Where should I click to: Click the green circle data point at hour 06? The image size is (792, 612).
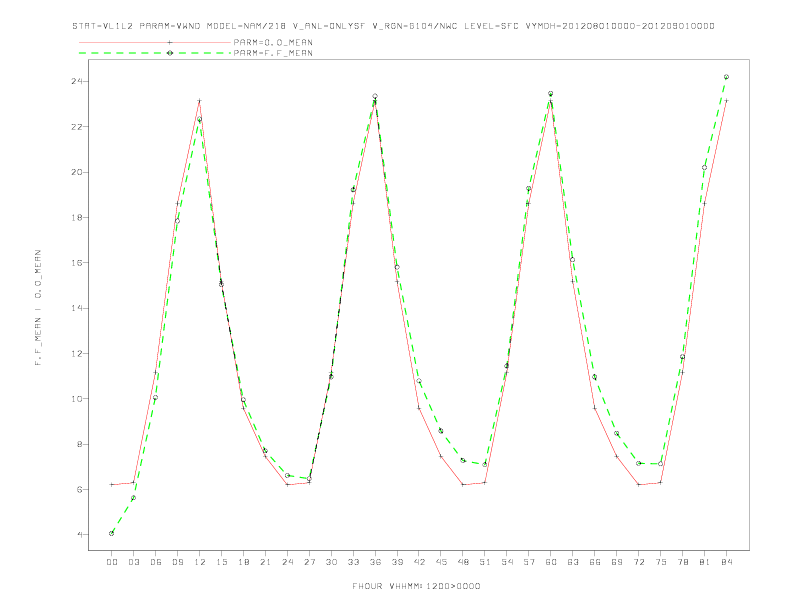(x=155, y=397)
